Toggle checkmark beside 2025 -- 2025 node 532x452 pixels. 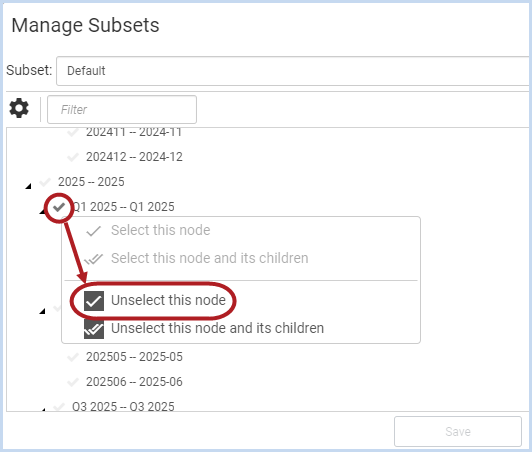point(45,182)
